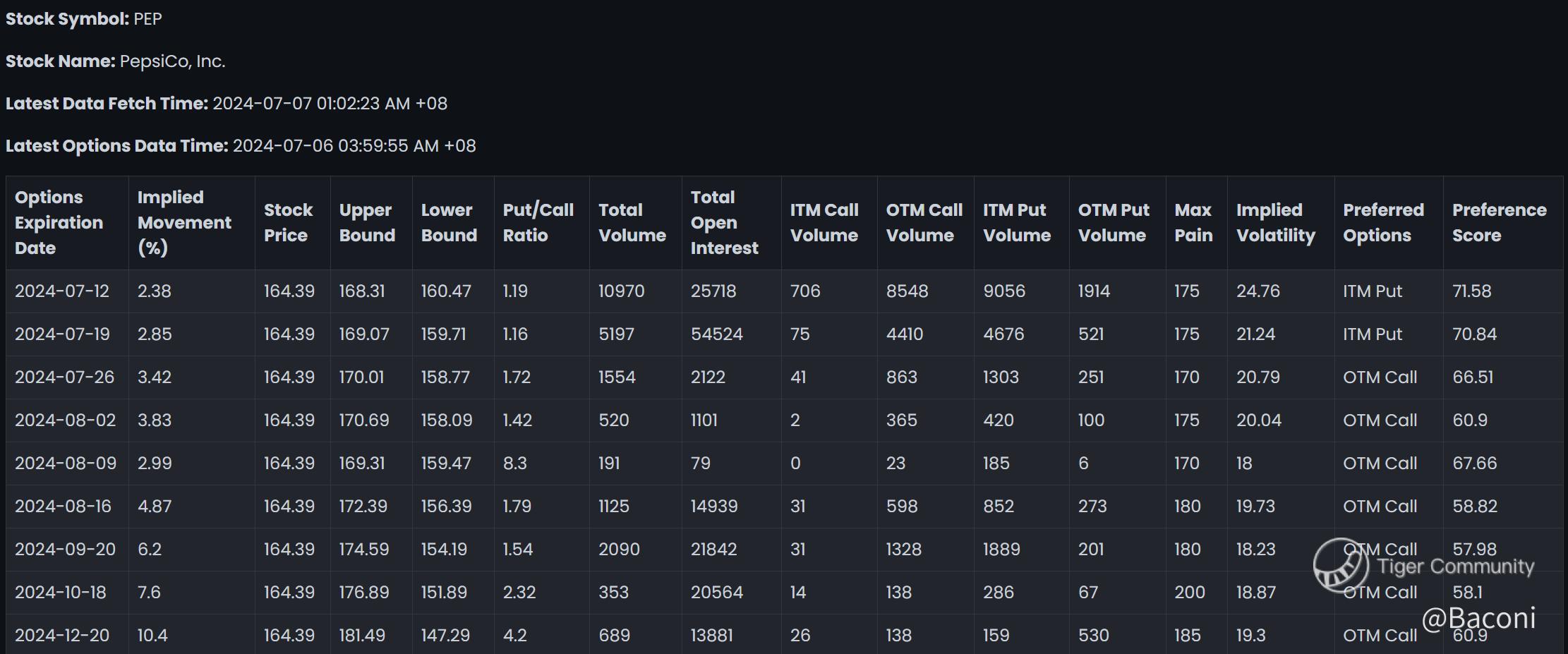Click the Implied Movement (%) column header

184,222
